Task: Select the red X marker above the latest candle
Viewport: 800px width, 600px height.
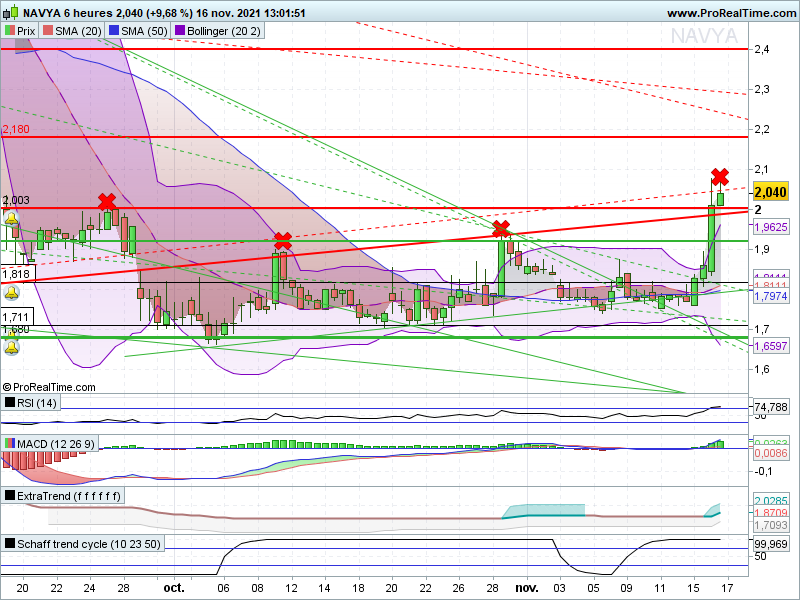Action: coord(720,177)
